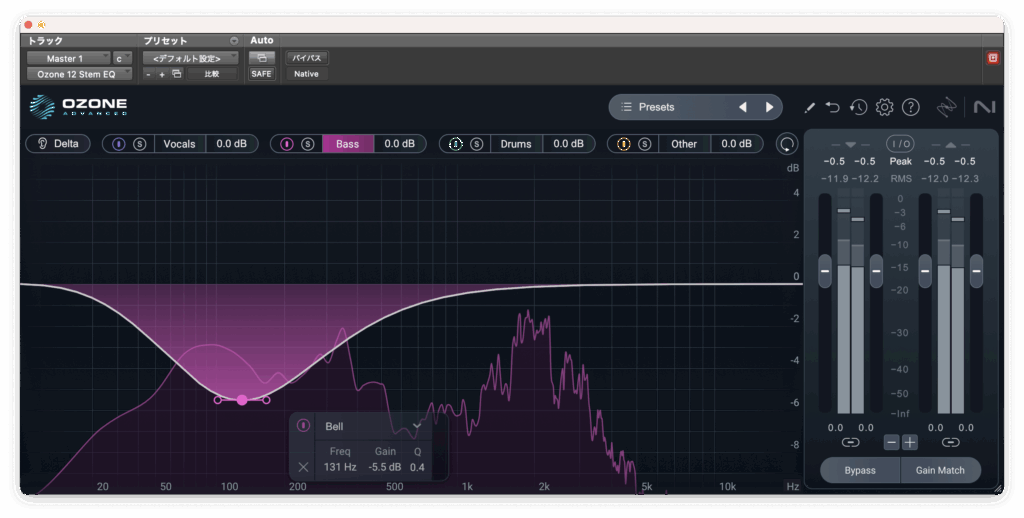Image resolution: width=1024 pixels, height=518 pixels.
Task: Open the Bell filter shape dropdown
Action: 417,426
